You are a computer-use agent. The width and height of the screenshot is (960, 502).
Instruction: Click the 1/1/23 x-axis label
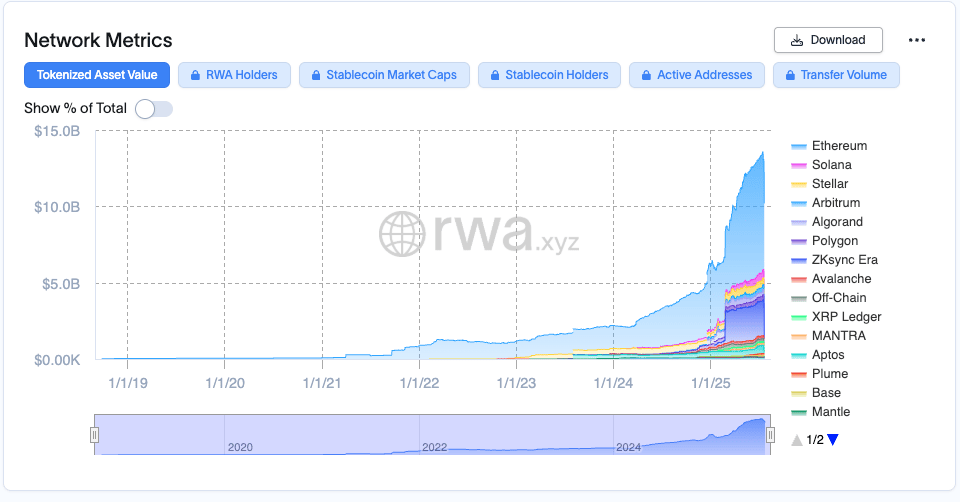[x=516, y=383]
